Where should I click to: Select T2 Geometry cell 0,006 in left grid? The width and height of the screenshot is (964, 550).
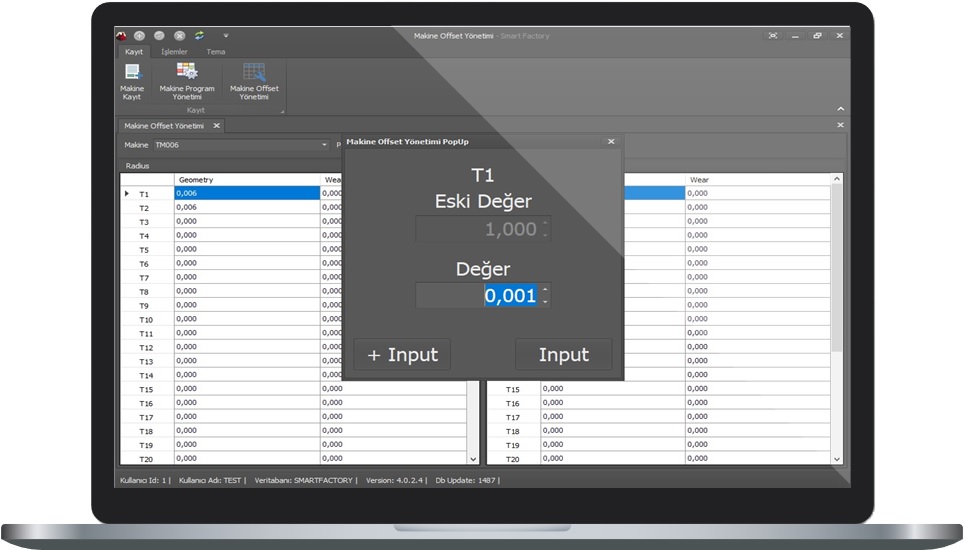[x=247, y=207]
